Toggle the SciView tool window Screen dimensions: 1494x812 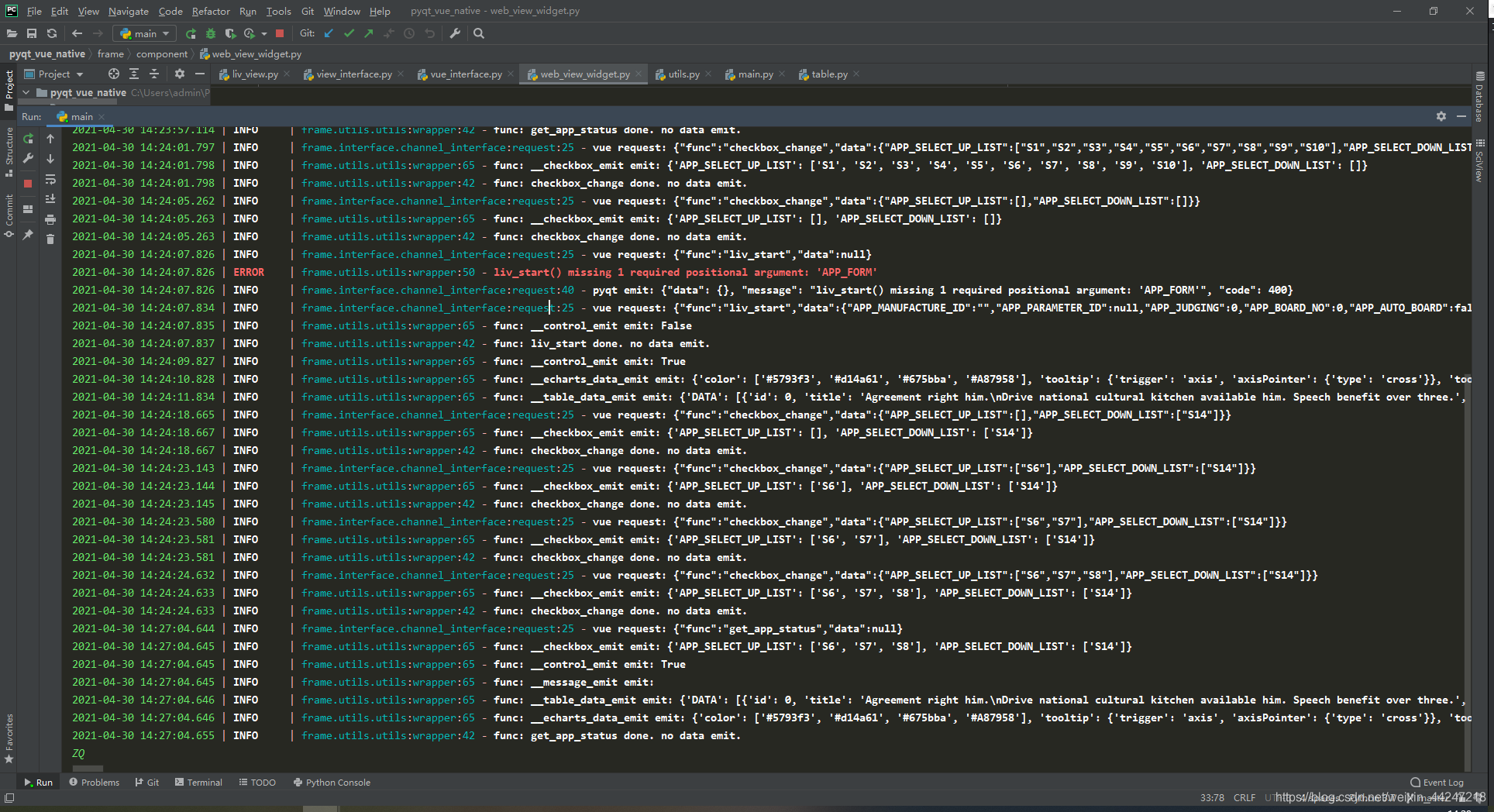point(1479,161)
